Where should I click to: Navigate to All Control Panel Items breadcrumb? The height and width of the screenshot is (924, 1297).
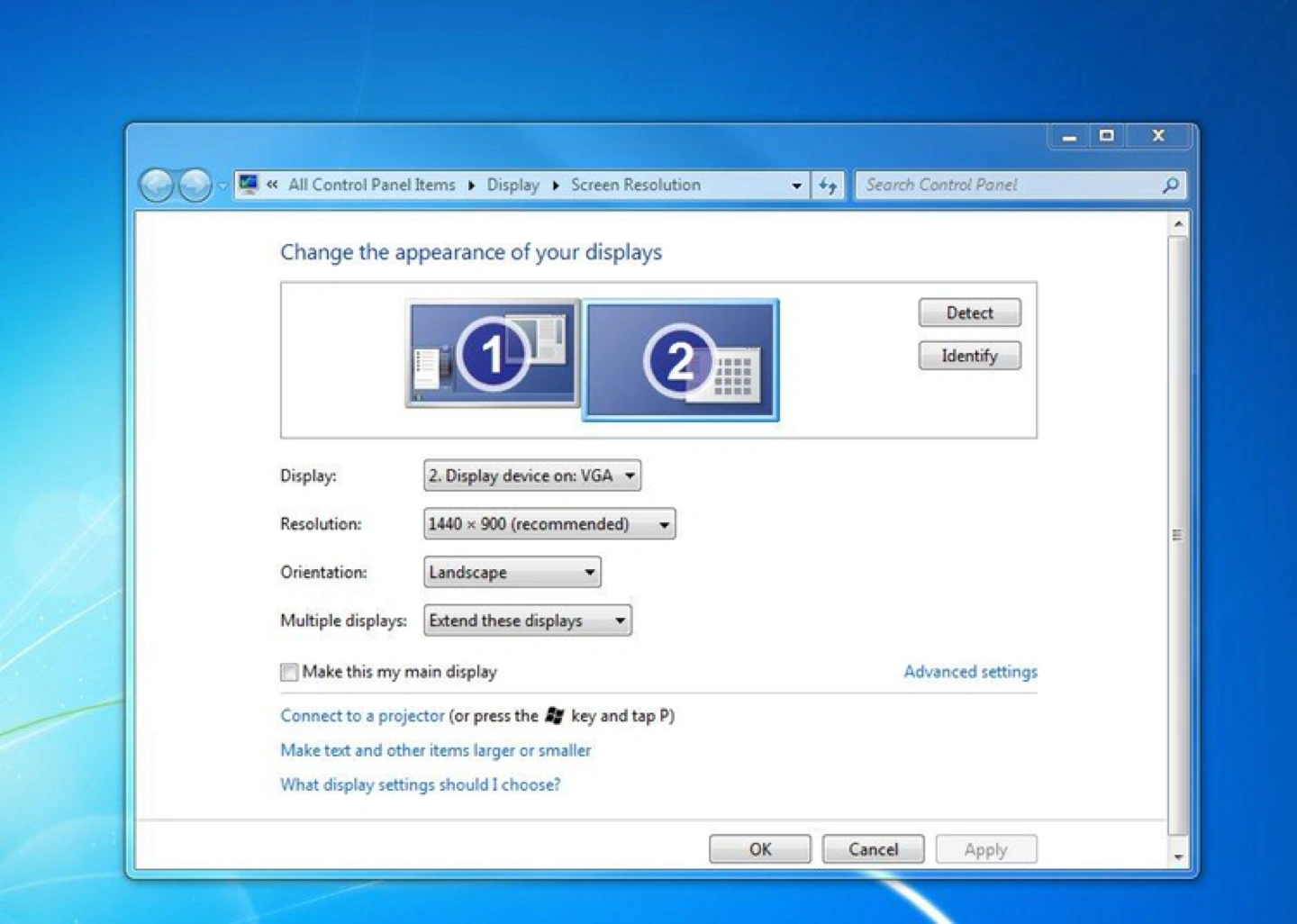tap(372, 185)
